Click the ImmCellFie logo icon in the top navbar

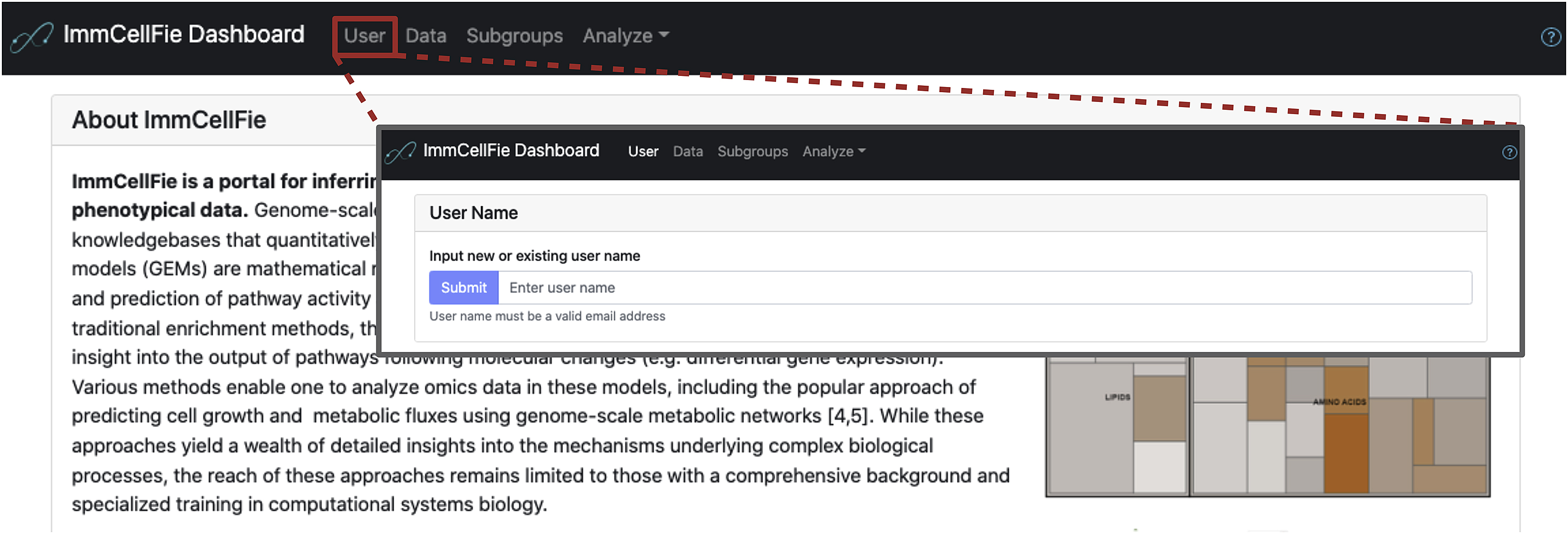click(32, 37)
